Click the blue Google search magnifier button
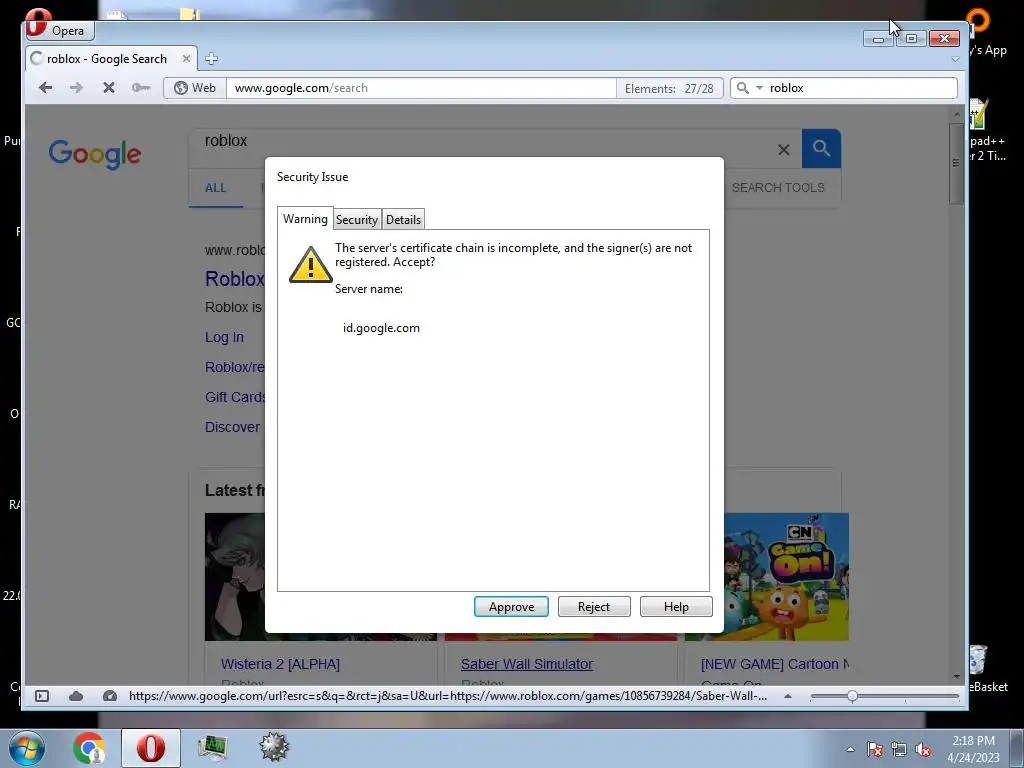The image size is (1024, 768). click(821, 149)
